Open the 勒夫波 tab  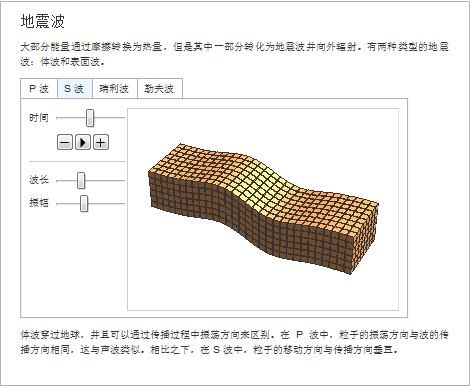tap(160, 89)
